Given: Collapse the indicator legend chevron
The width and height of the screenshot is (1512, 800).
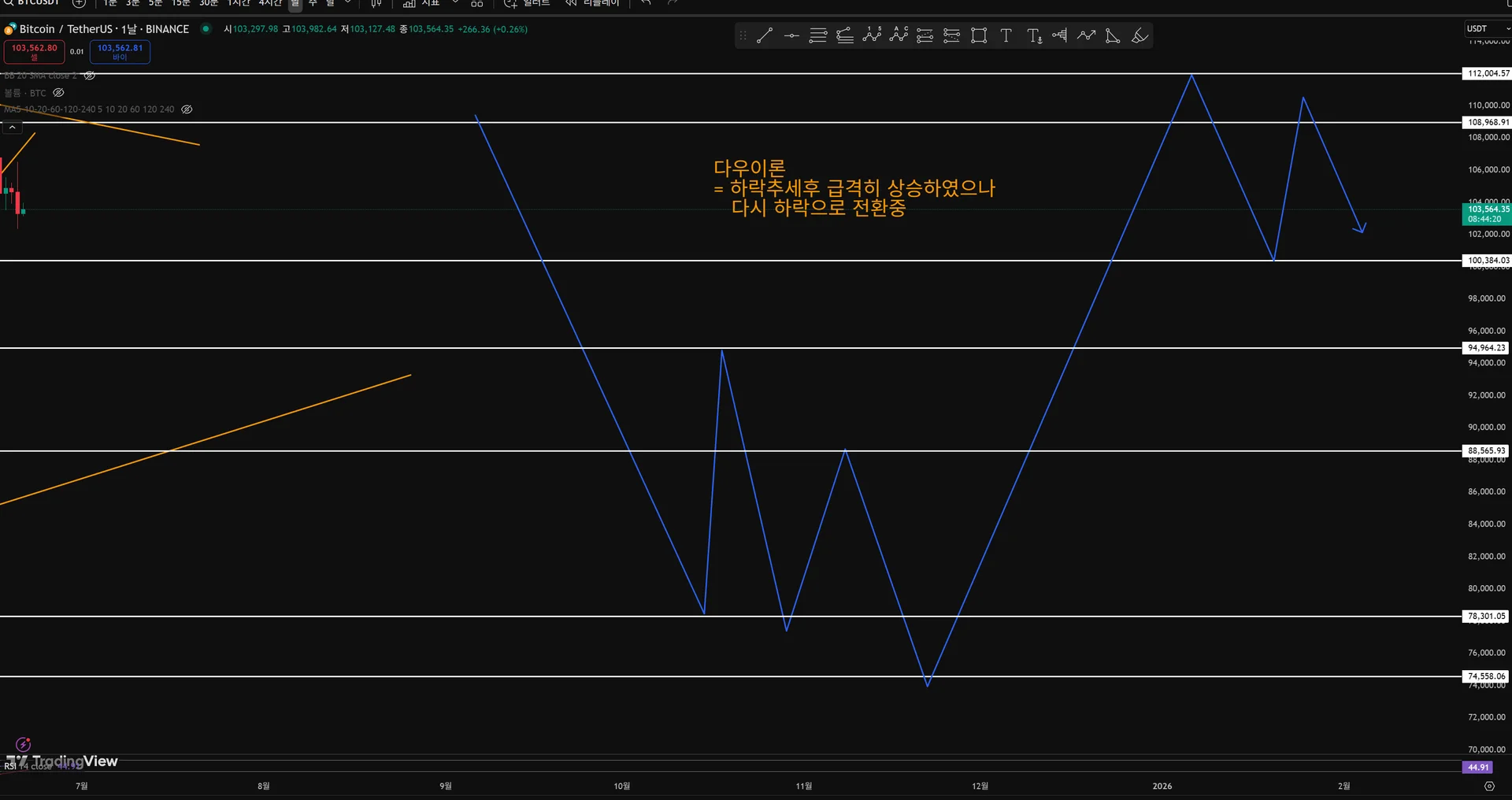Looking at the screenshot, I should 13,127.
